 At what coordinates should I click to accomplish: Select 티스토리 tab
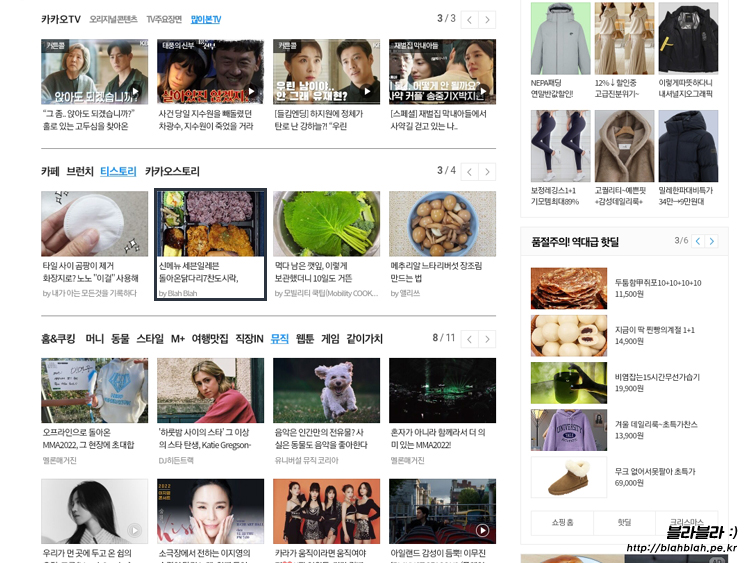click(118, 171)
